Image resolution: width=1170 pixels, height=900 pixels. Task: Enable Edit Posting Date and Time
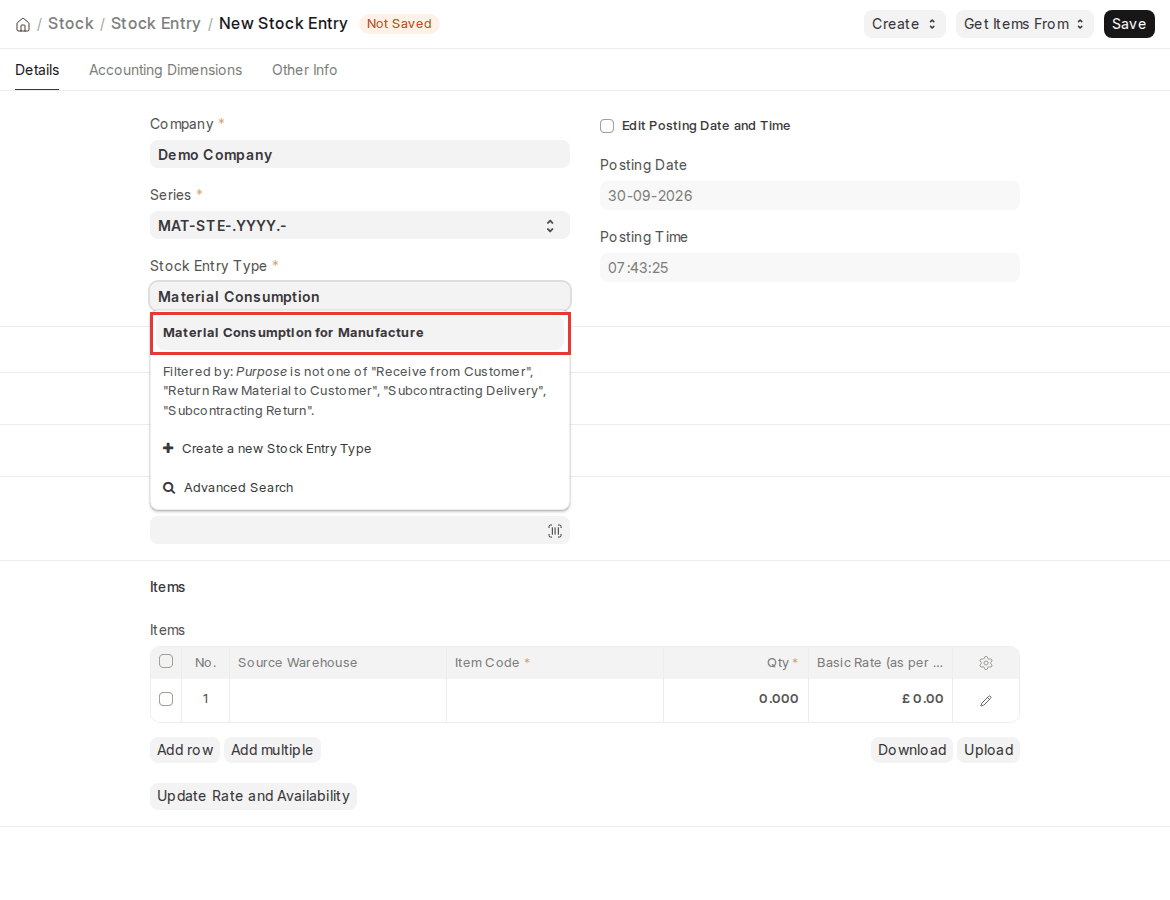[607, 126]
